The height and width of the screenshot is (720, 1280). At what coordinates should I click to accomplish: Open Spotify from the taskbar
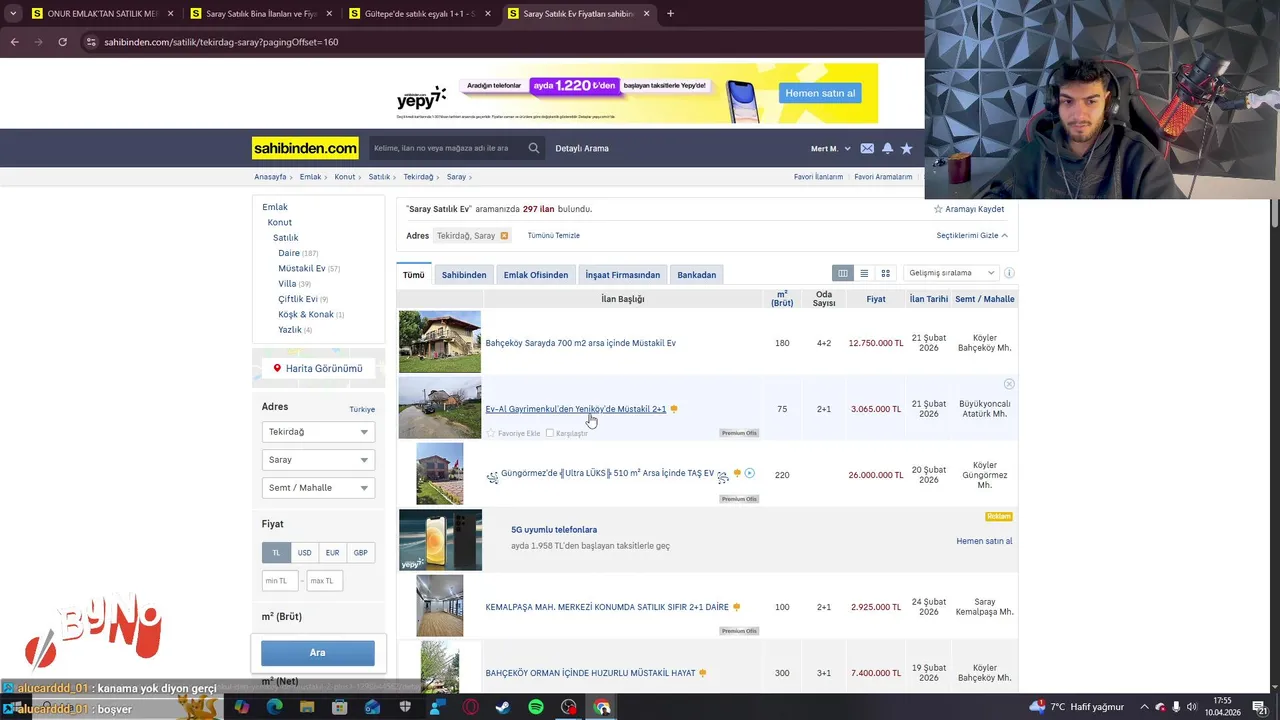coord(536,707)
